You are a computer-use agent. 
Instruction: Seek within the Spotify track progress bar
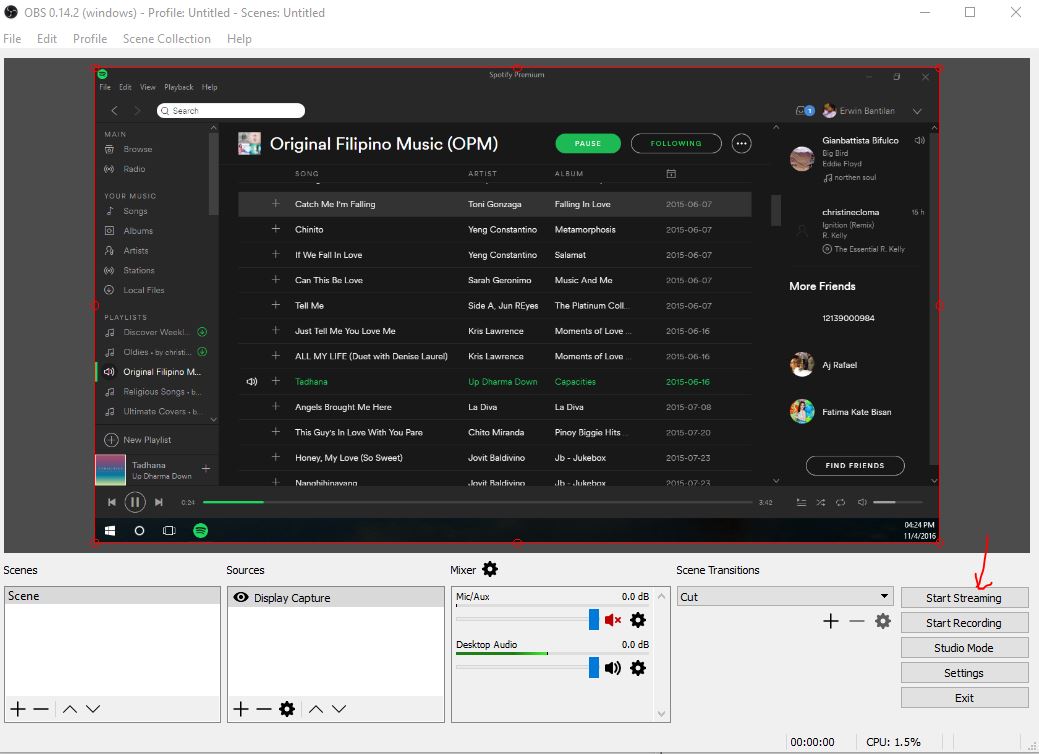[x=478, y=502]
